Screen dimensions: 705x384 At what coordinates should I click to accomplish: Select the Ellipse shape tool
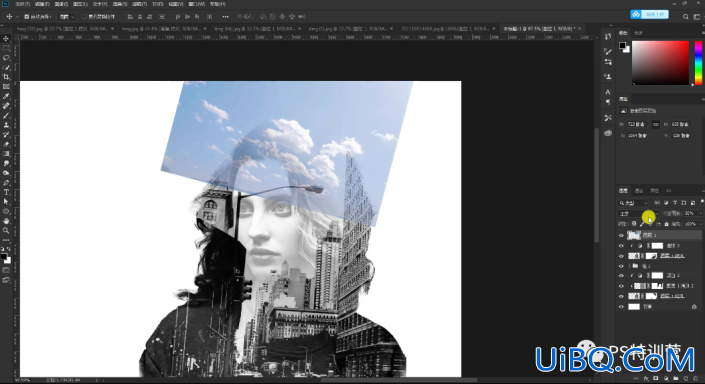[6, 211]
